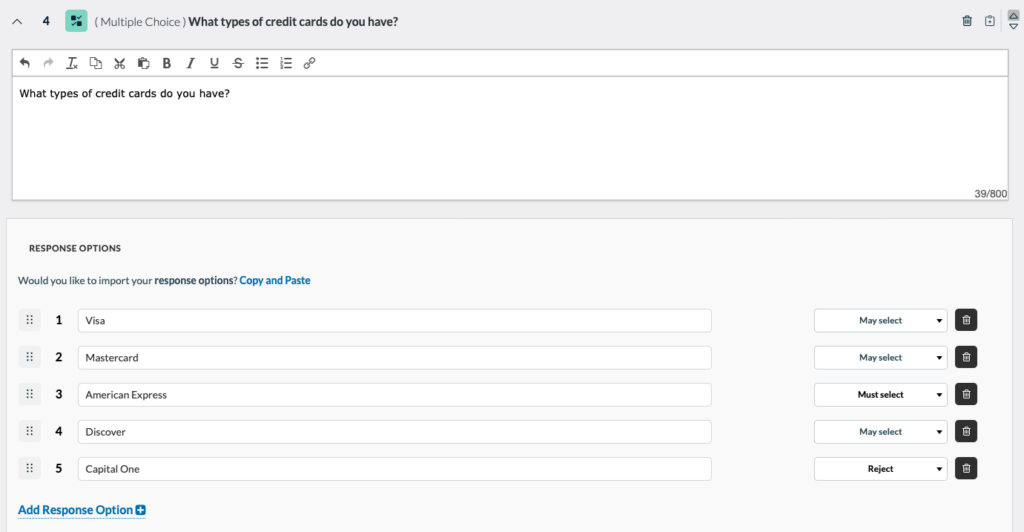Grab the drag handle for the Mastercard option
The image size is (1024, 532).
[29, 357]
